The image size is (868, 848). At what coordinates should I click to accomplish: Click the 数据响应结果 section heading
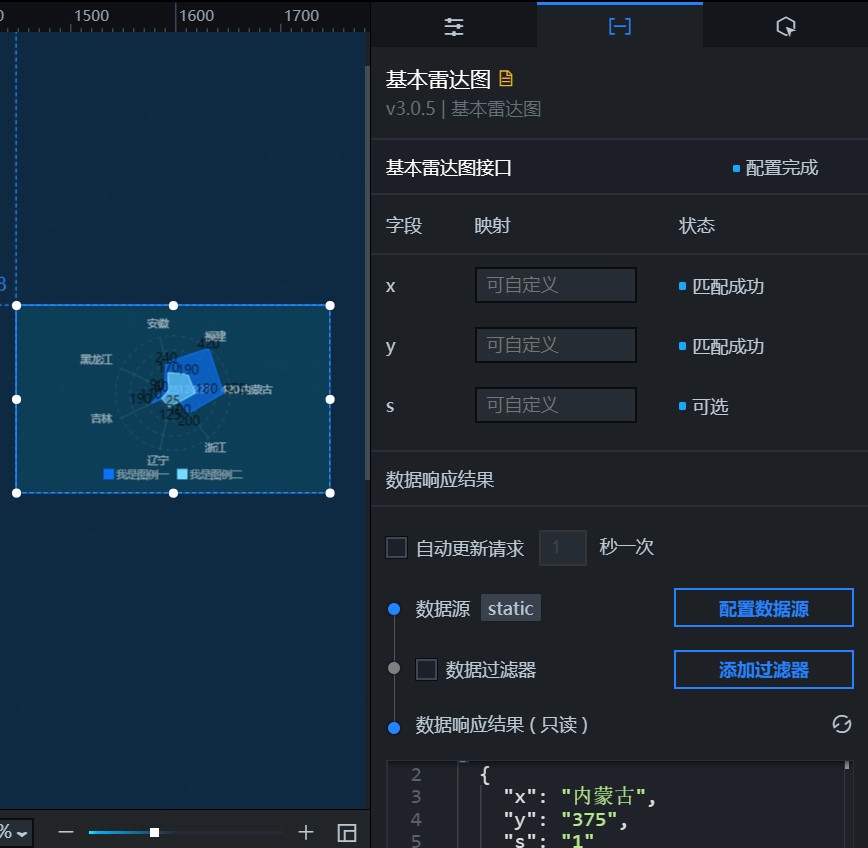pyautogui.click(x=440, y=479)
